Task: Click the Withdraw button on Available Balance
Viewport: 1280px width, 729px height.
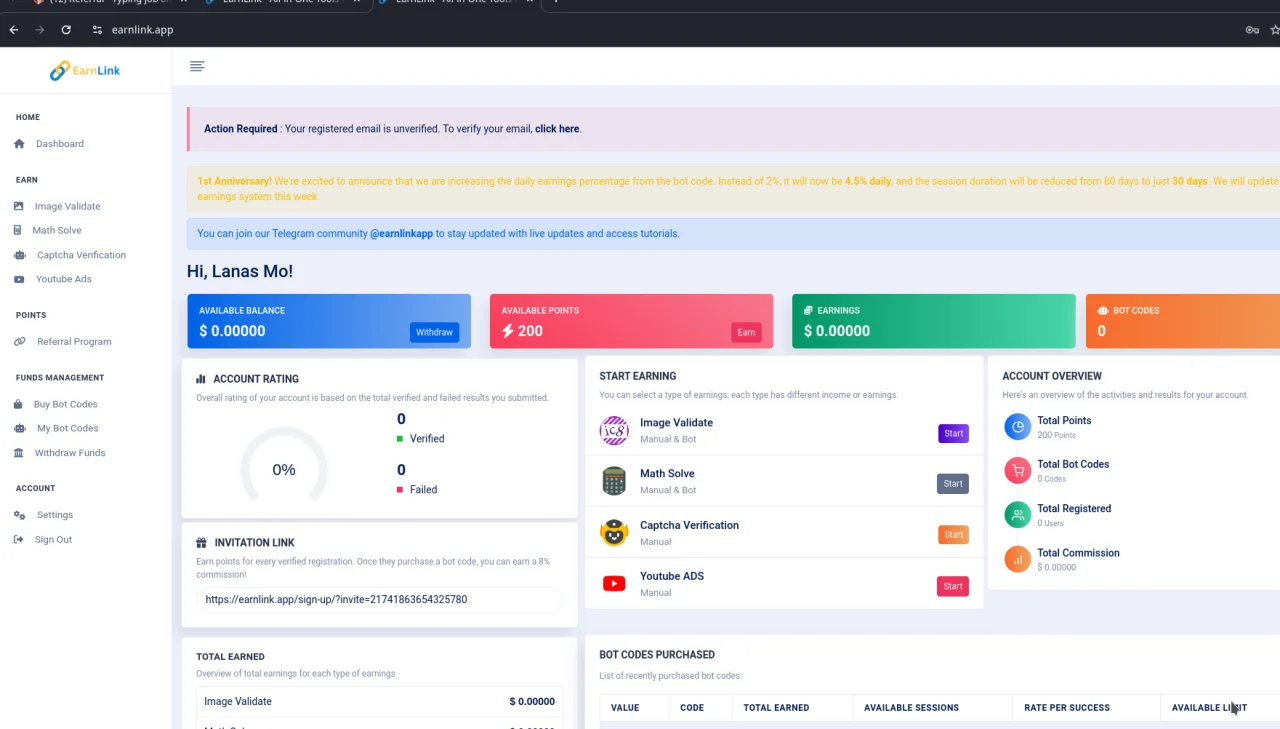Action: pyautogui.click(x=435, y=332)
